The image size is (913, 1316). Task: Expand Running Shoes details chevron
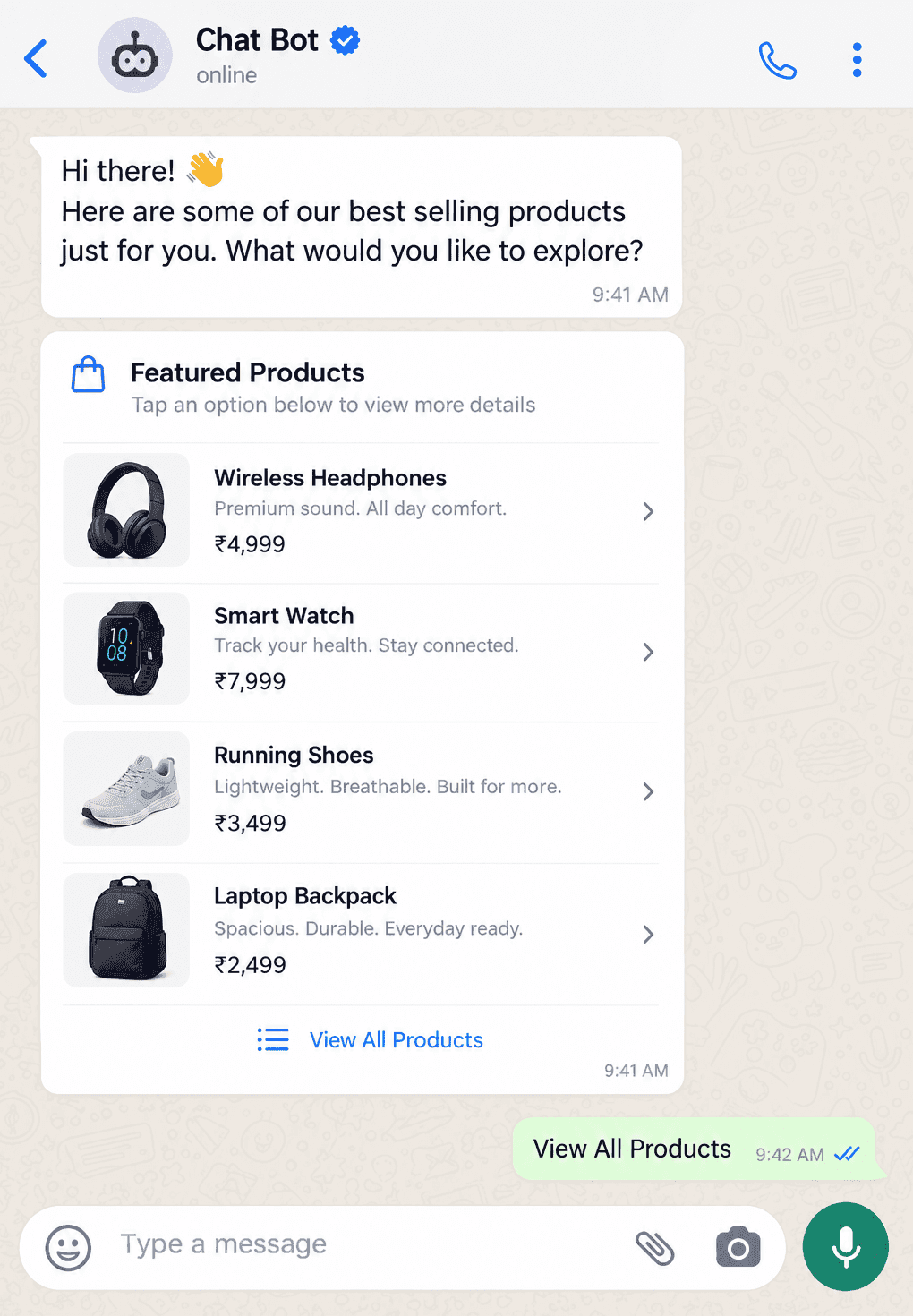(648, 791)
